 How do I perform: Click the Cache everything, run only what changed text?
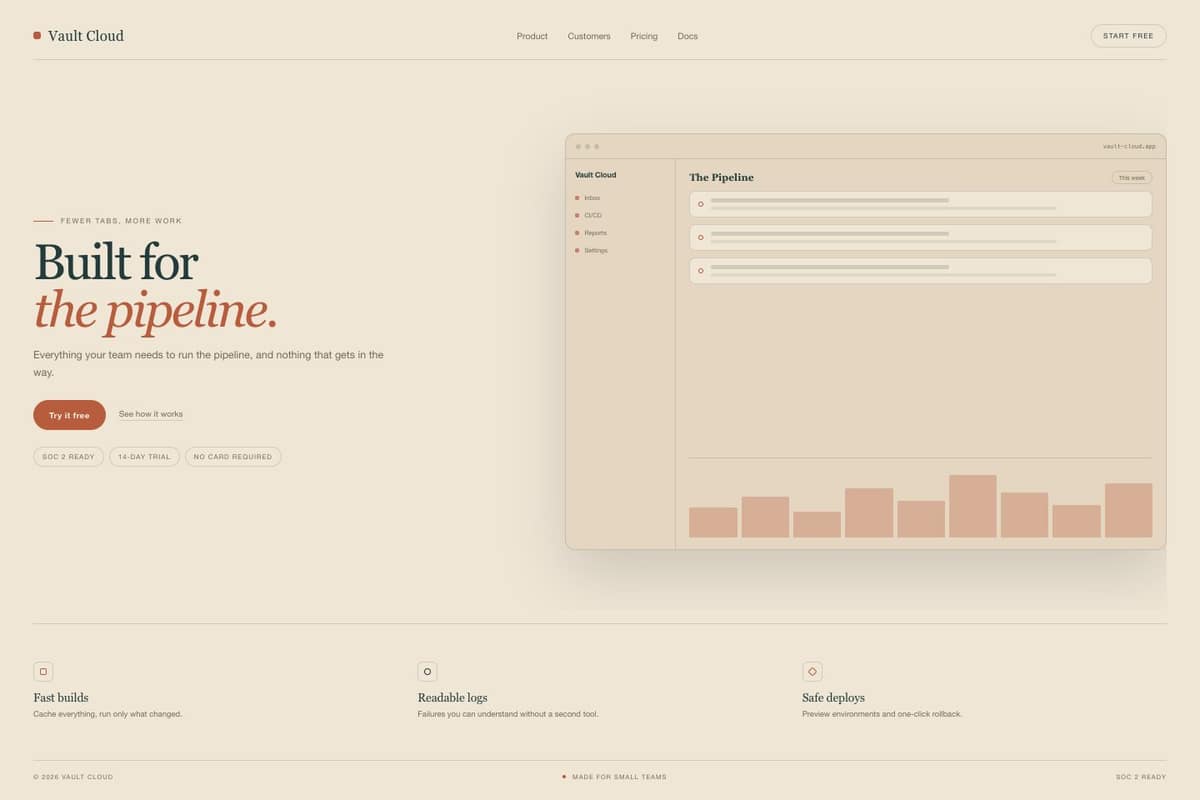pos(107,714)
